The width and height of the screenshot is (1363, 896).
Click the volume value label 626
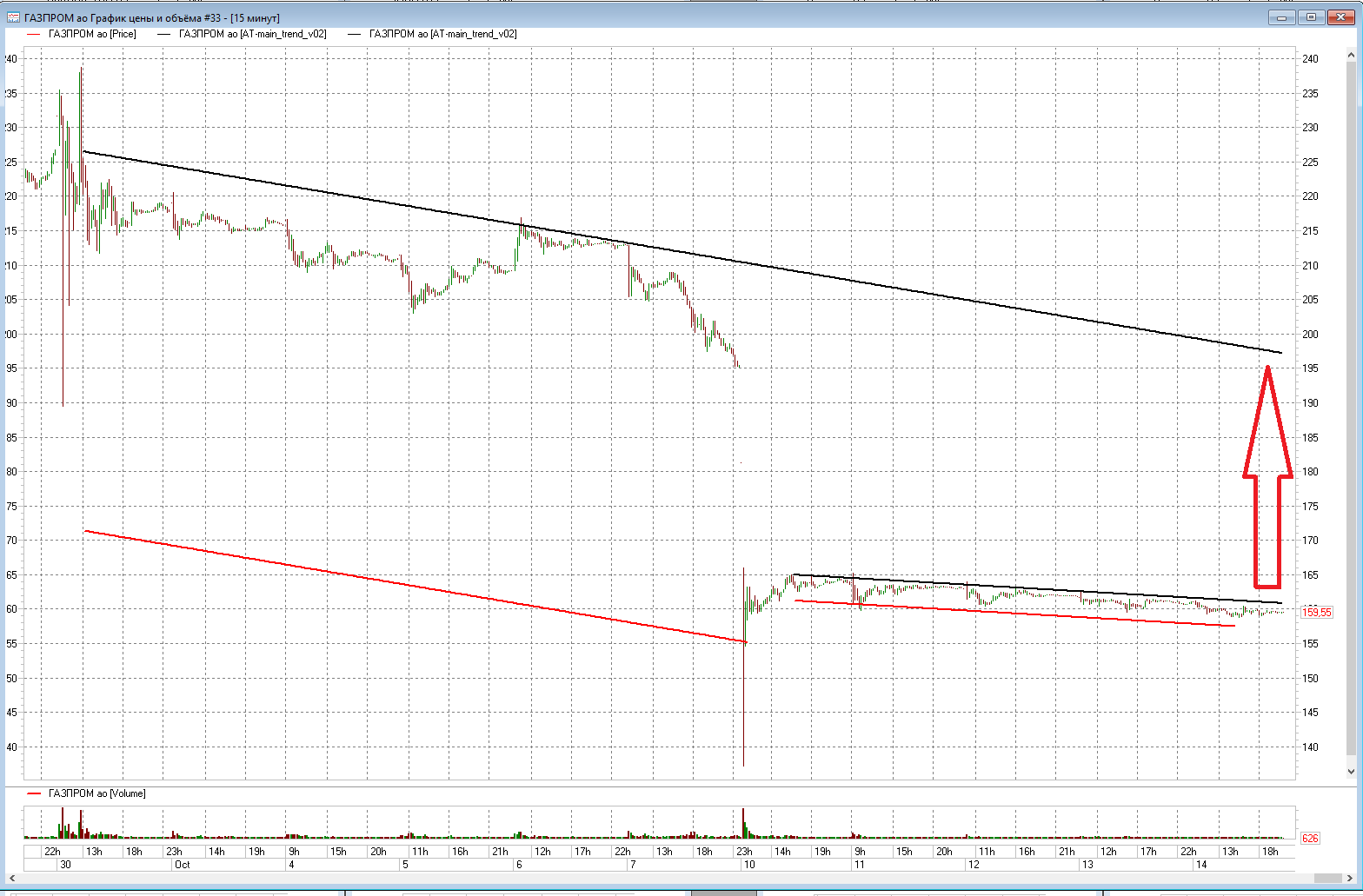coord(1310,839)
